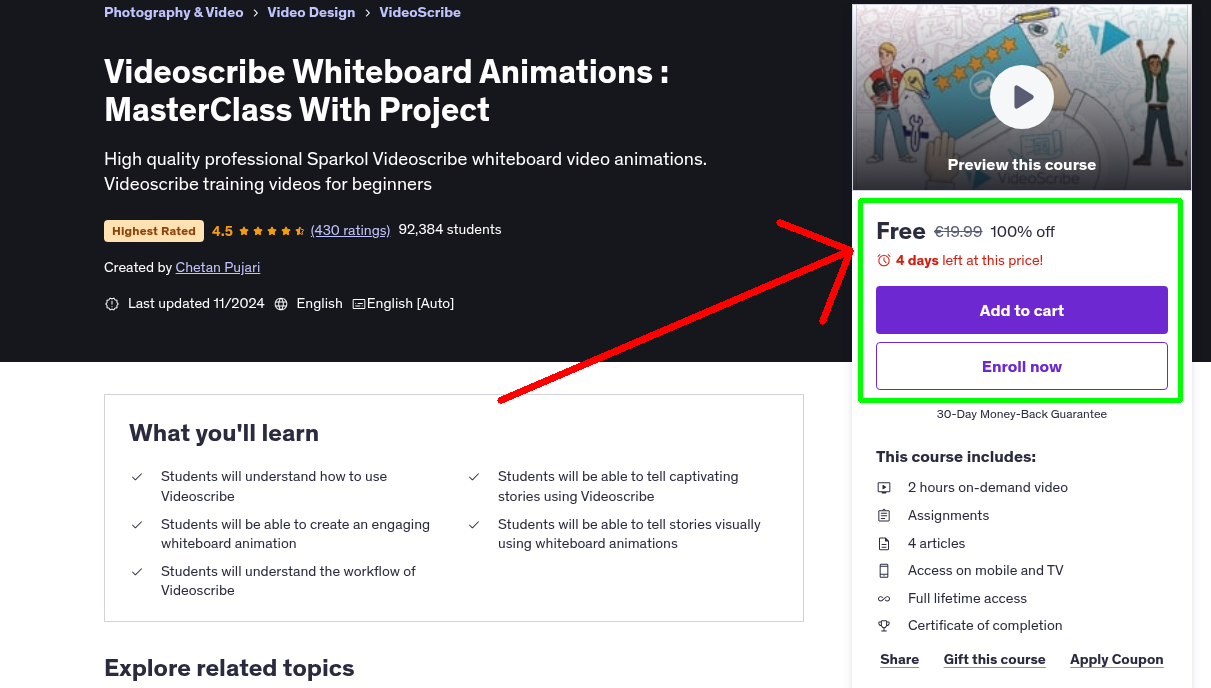
Task: Open the Photography & Video breadcrumb
Action: pos(173,12)
